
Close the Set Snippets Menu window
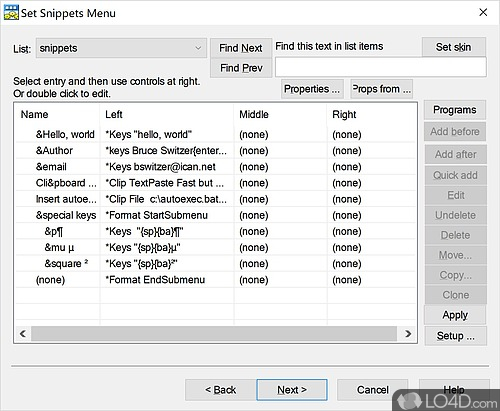coord(483,13)
